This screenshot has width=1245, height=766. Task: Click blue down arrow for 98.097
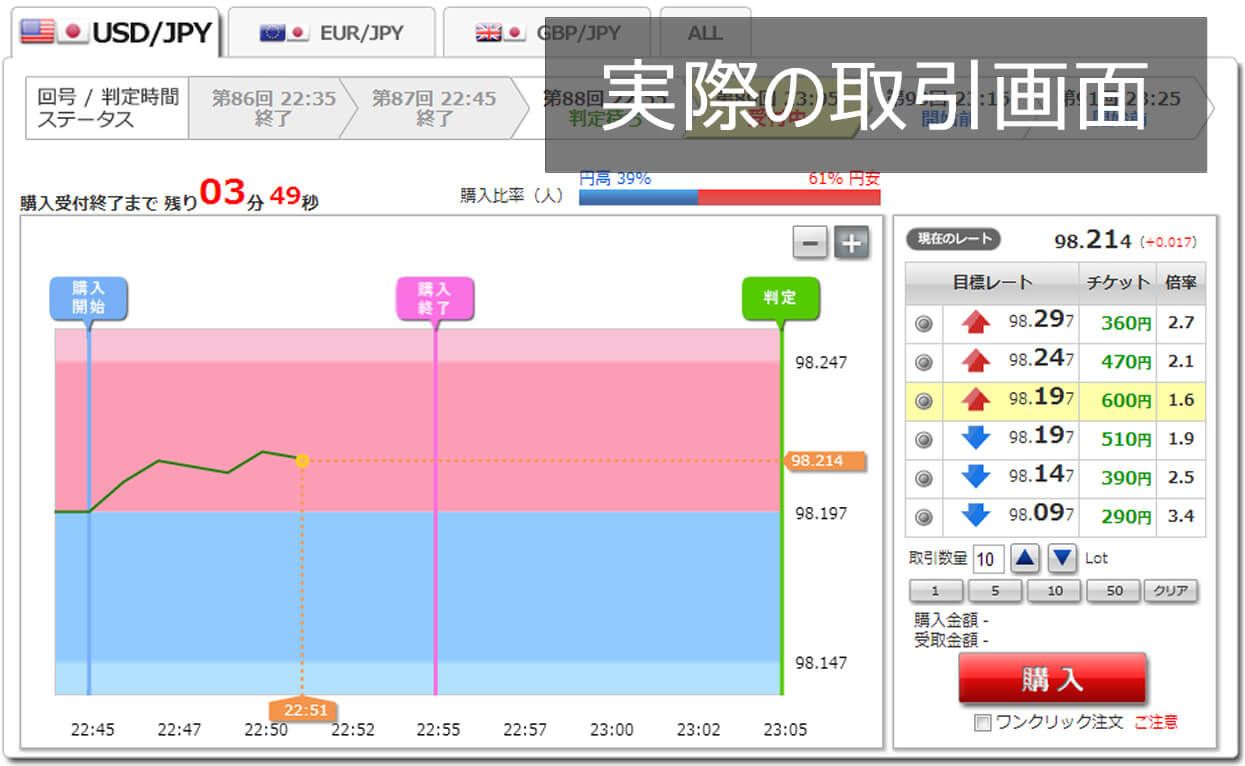coord(975,516)
